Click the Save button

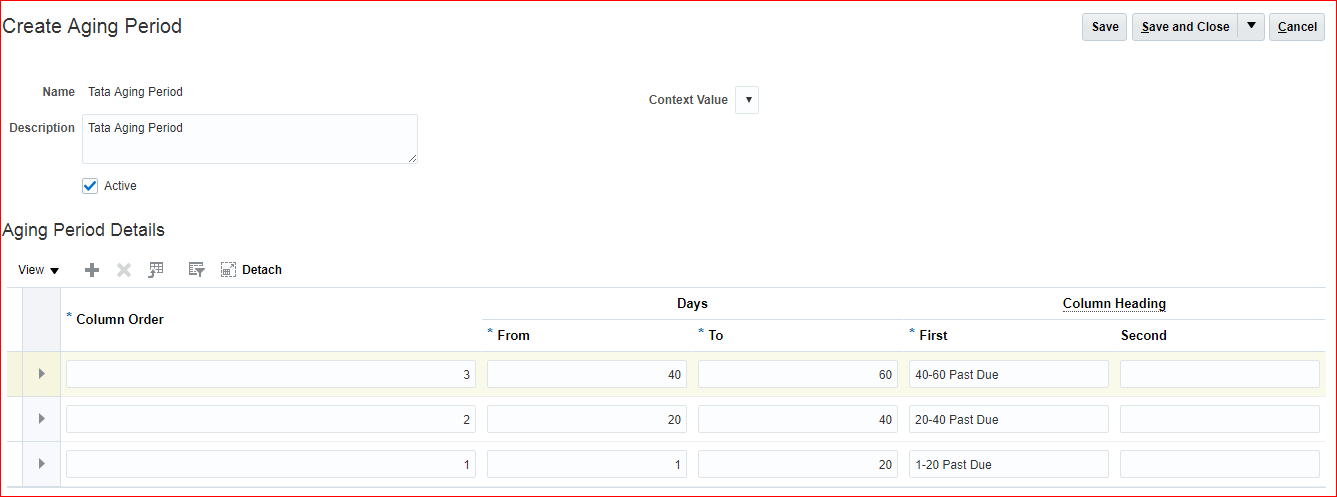(x=1104, y=27)
